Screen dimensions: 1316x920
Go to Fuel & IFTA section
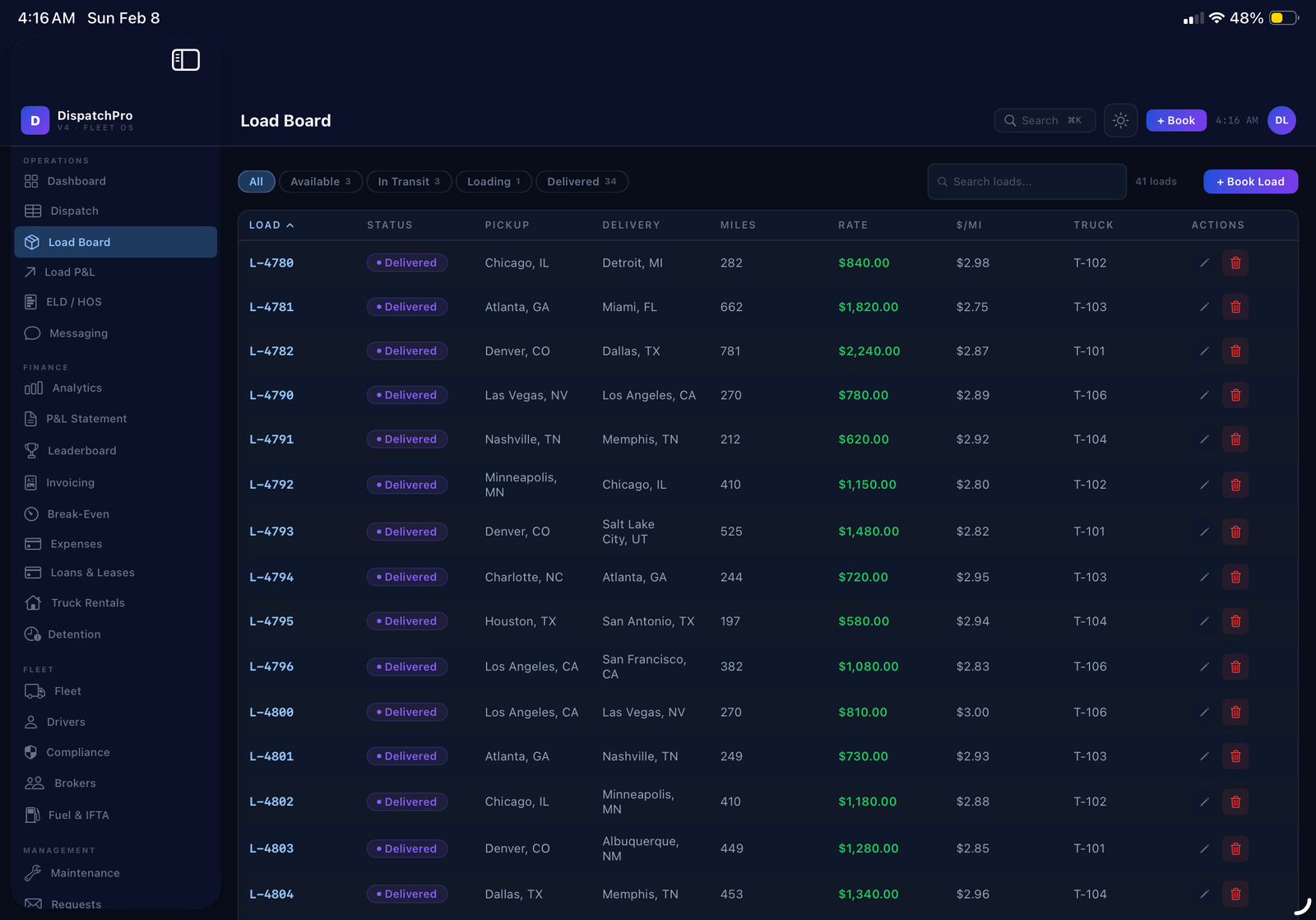tap(78, 815)
